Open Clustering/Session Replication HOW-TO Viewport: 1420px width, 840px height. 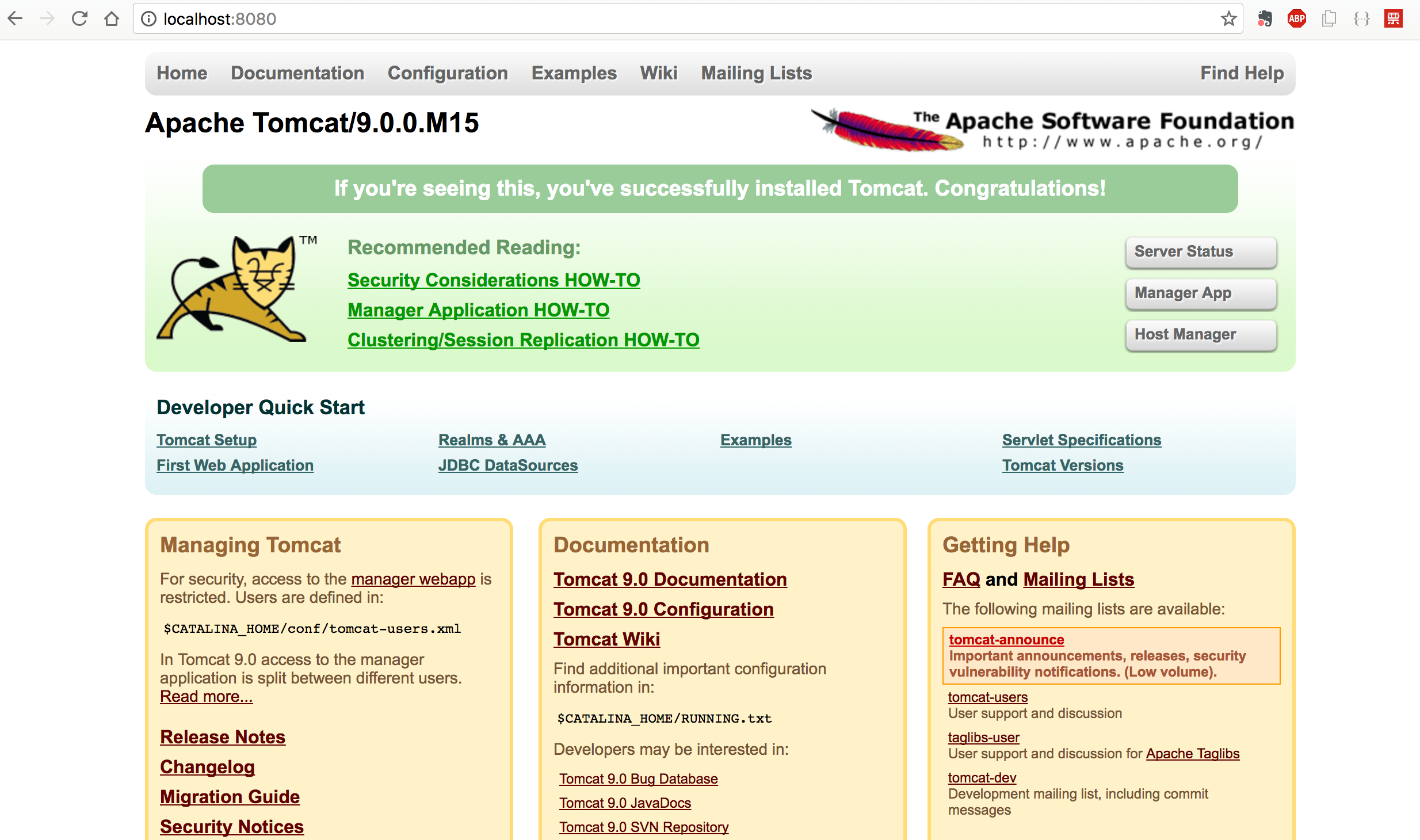click(524, 340)
